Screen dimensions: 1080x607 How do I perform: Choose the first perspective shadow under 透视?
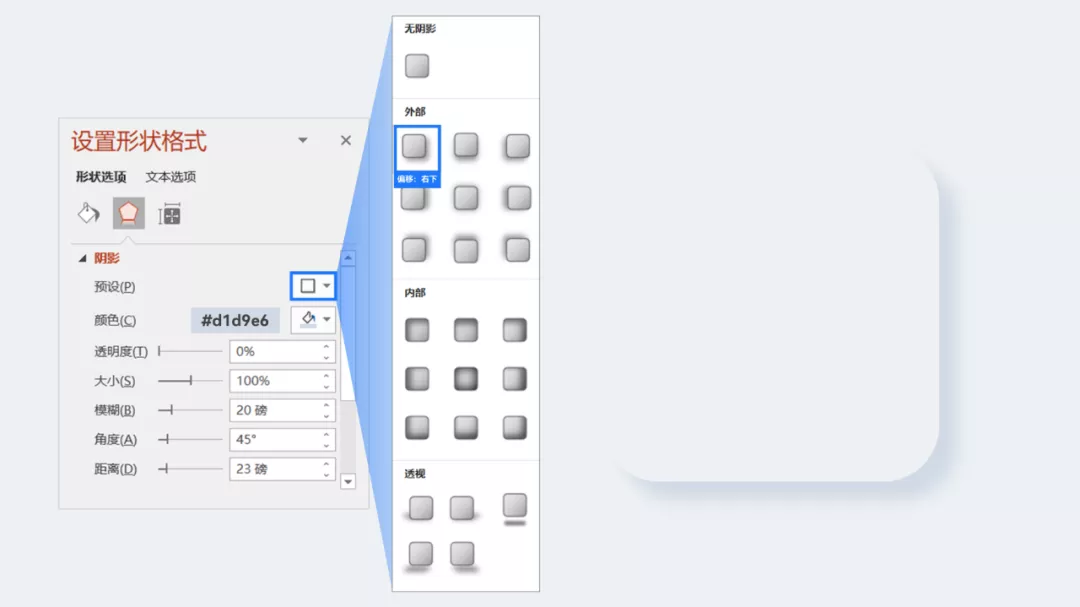click(x=420, y=508)
